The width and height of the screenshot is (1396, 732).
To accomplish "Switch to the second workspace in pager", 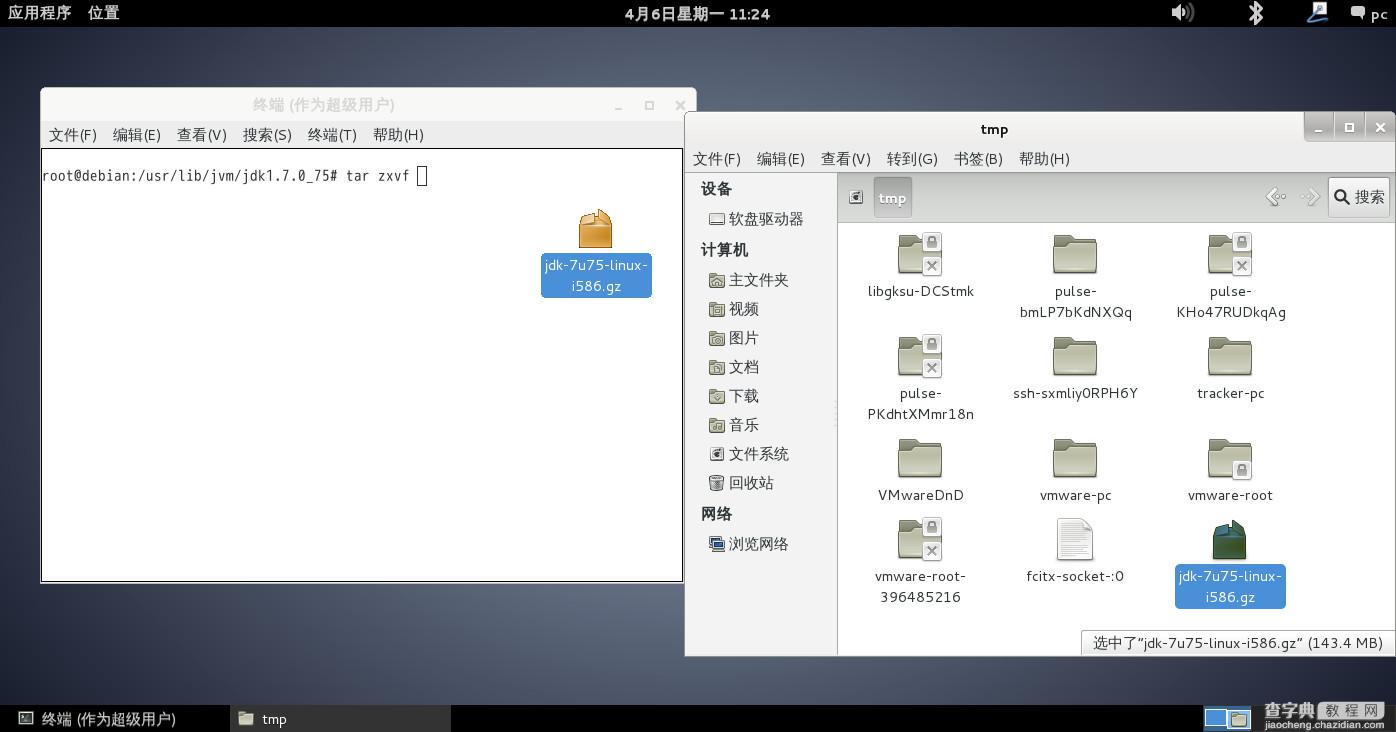I will pos(1239,718).
